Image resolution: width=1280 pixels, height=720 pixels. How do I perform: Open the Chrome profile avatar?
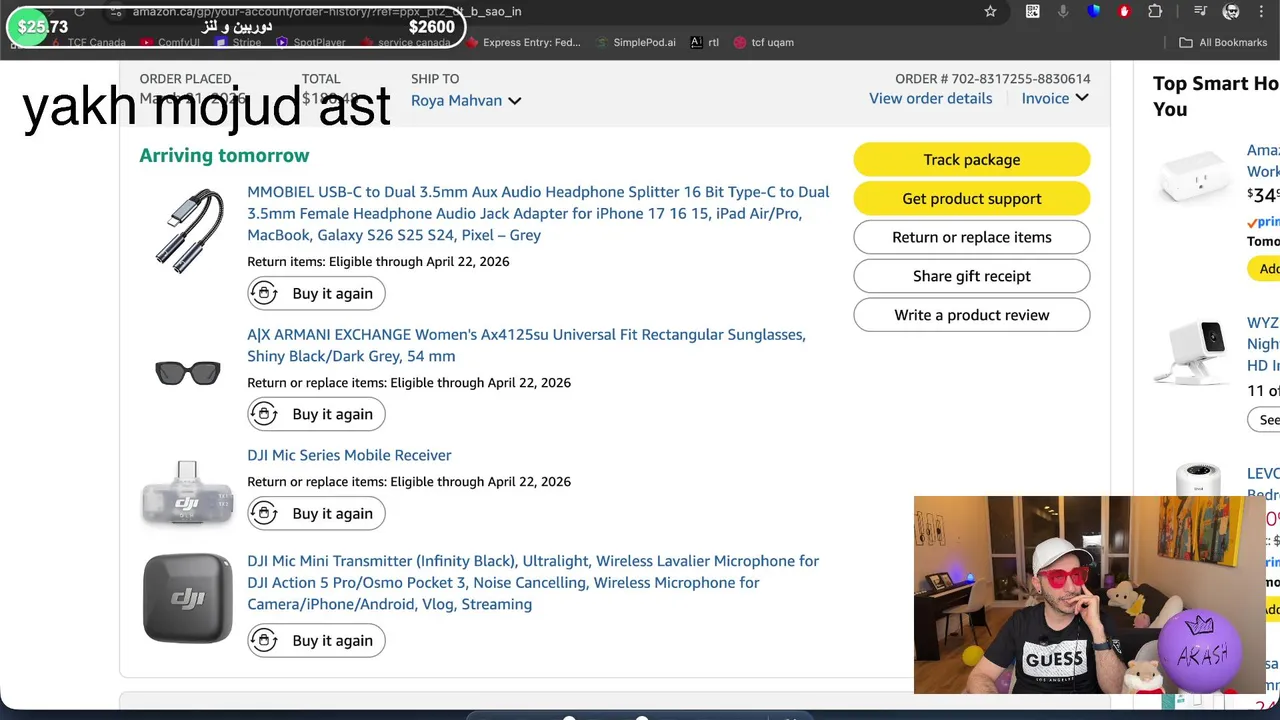click(1232, 11)
